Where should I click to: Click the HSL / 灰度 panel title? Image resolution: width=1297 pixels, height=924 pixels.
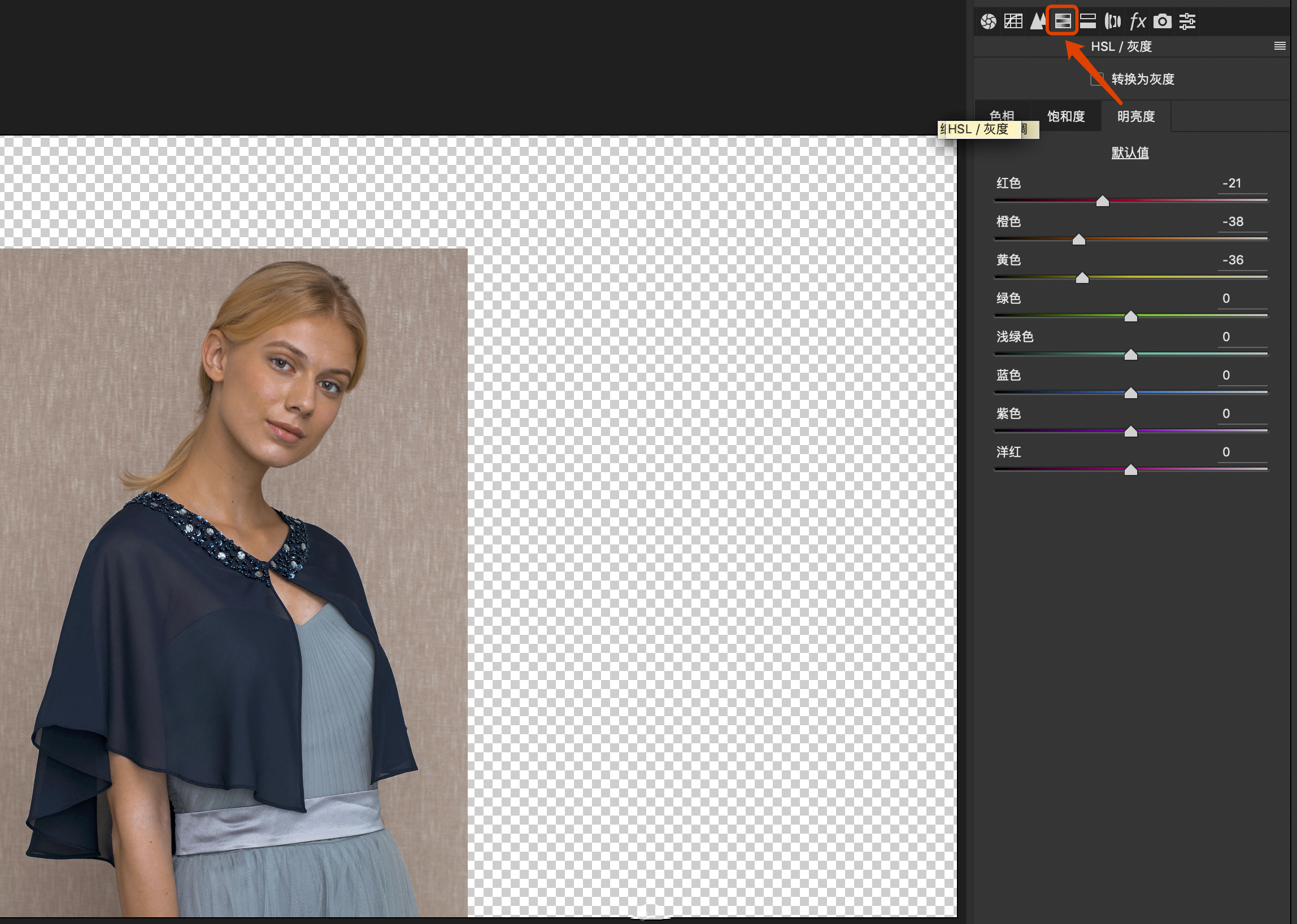(x=1121, y=47)
